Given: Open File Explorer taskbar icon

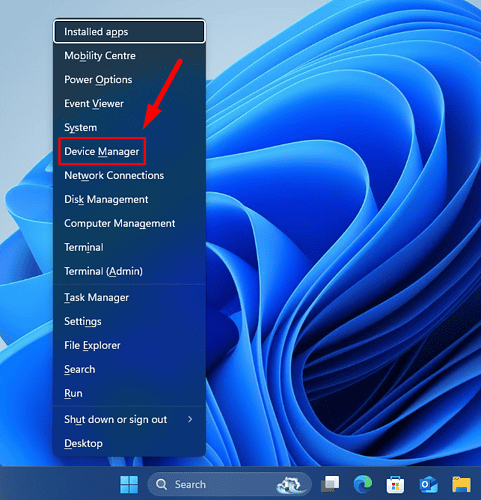Looking at the screenshot, I should coord(461,484).
